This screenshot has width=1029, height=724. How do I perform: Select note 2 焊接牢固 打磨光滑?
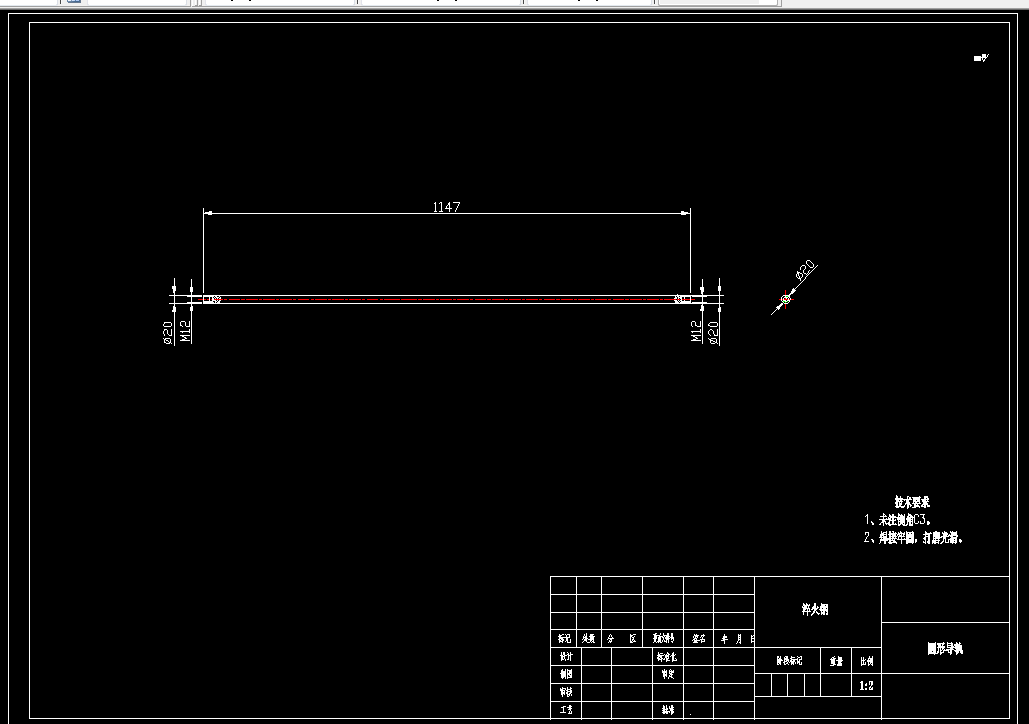[913, 538]
